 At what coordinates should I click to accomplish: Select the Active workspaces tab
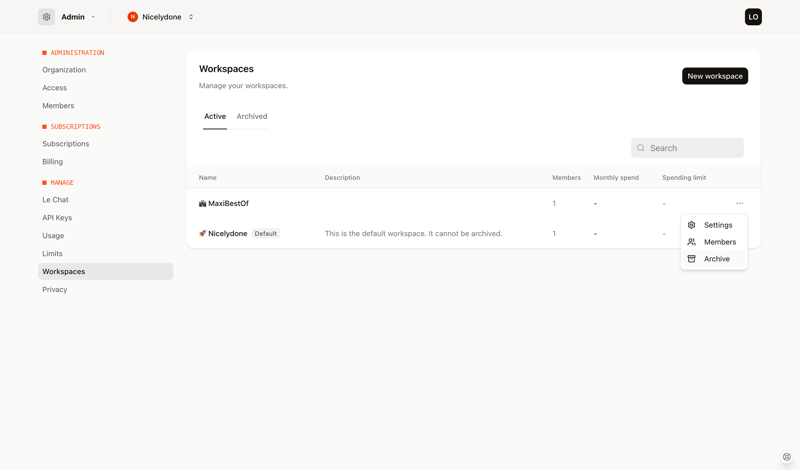215,116
